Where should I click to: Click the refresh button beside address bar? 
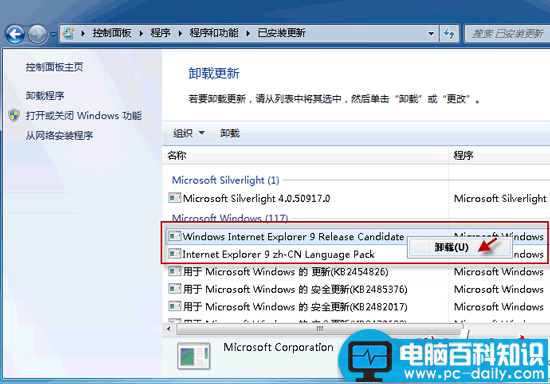click(x=449, y=34)
